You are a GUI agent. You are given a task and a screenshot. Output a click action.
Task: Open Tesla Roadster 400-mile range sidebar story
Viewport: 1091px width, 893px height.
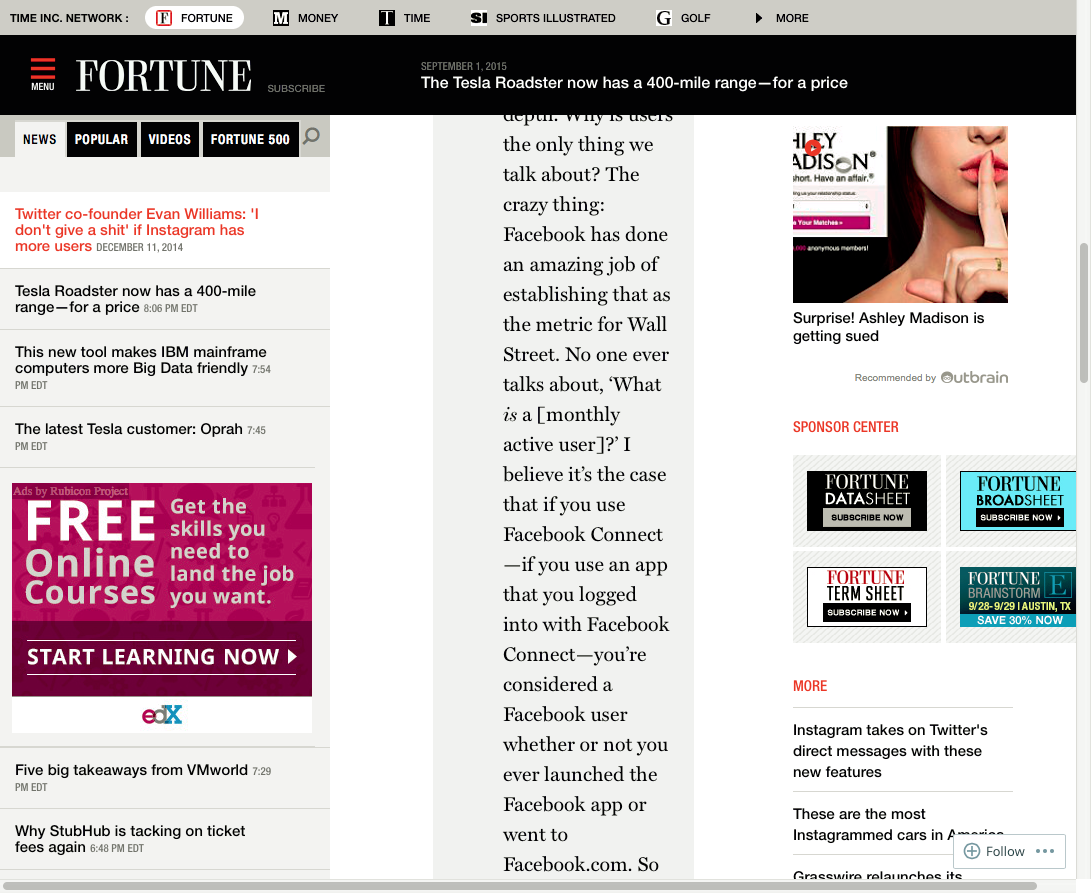click(x=136, y=299)
